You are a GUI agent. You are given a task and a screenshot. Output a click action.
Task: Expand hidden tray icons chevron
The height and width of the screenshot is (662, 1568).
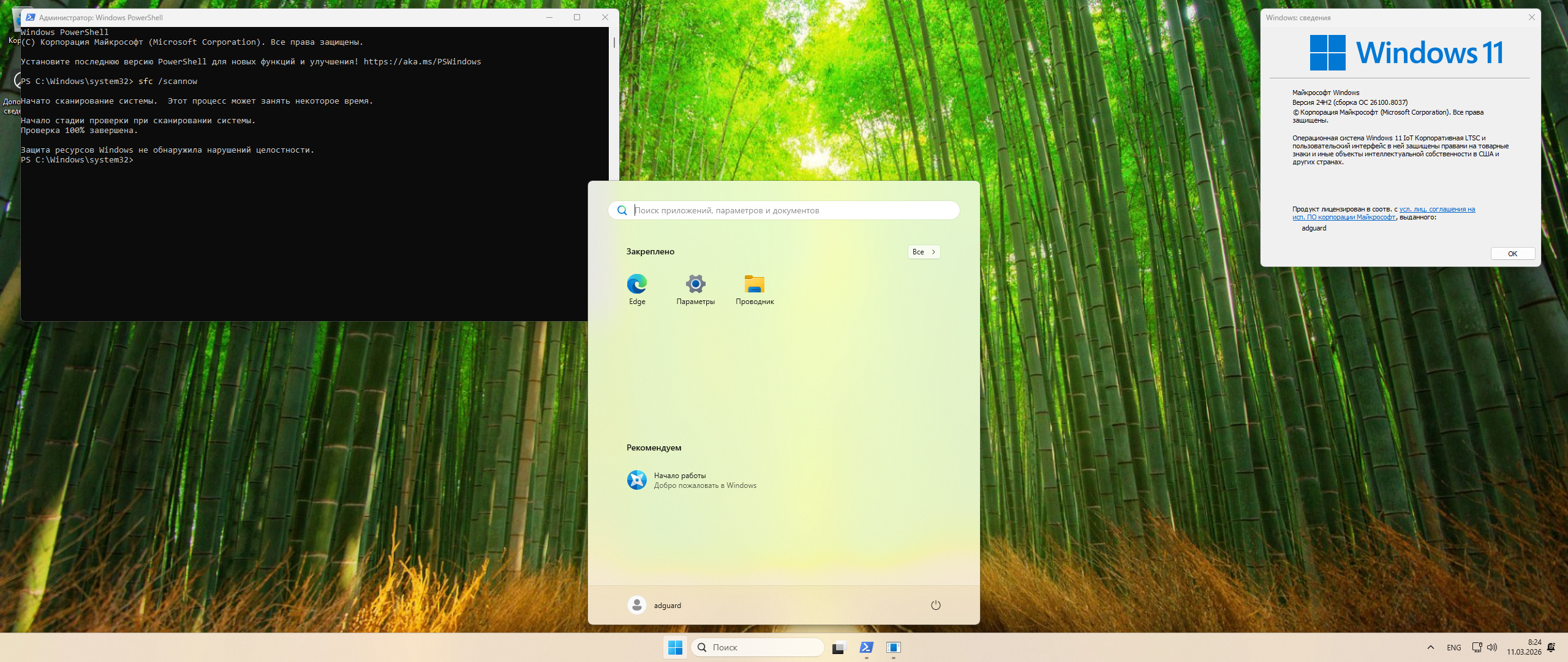coord(1431,647)
